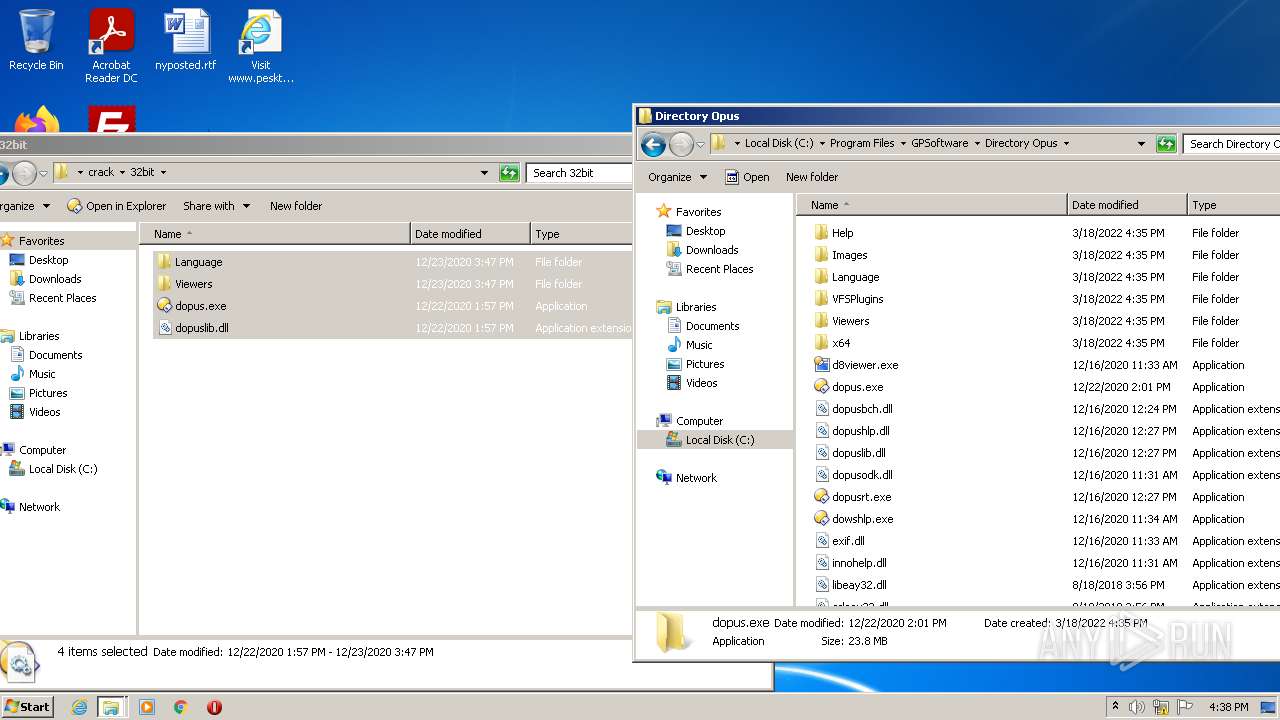Open Pictures library in Directory Opus sidebar
The image size is (1280, 720).
point(705,364)
